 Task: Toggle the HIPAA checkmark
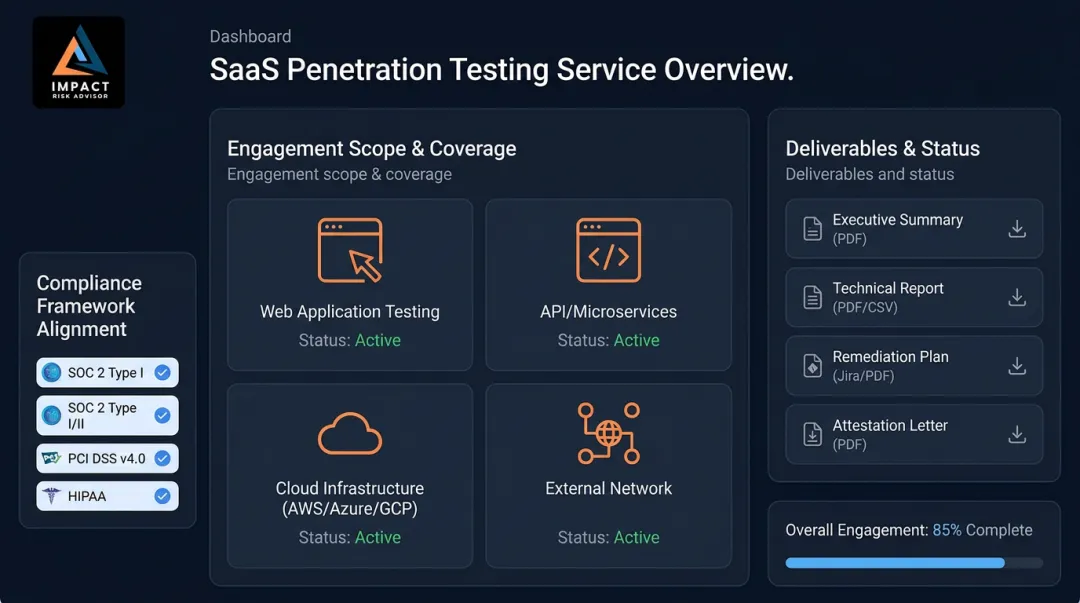click(x=163, y=496)
